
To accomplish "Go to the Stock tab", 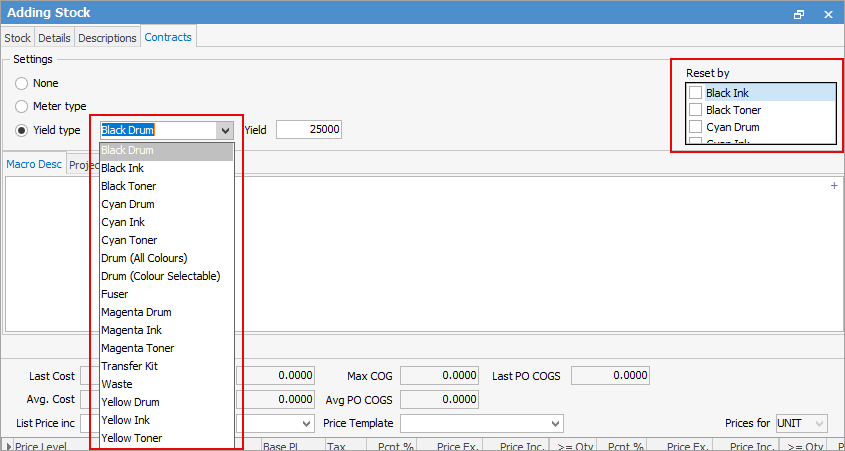I will pyautogui.click(x=18, y=38).
